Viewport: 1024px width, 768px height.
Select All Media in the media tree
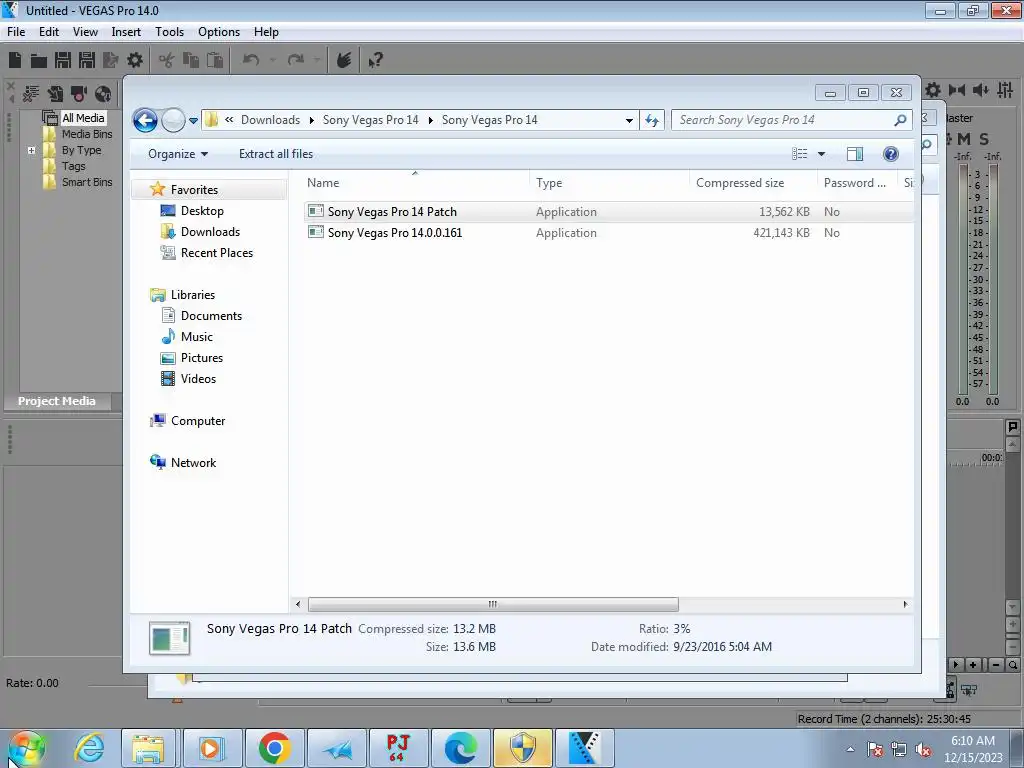(83, 118)
